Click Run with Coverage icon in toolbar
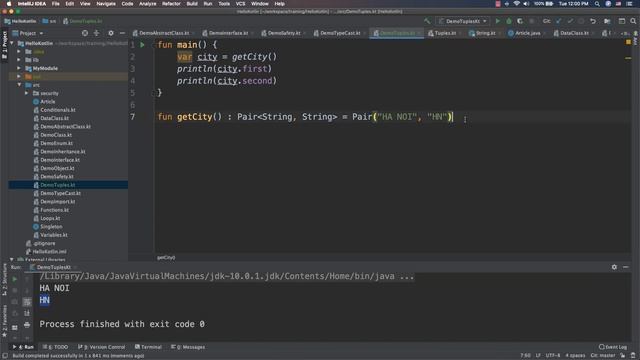Screen dimensions: 640x360 520,21
